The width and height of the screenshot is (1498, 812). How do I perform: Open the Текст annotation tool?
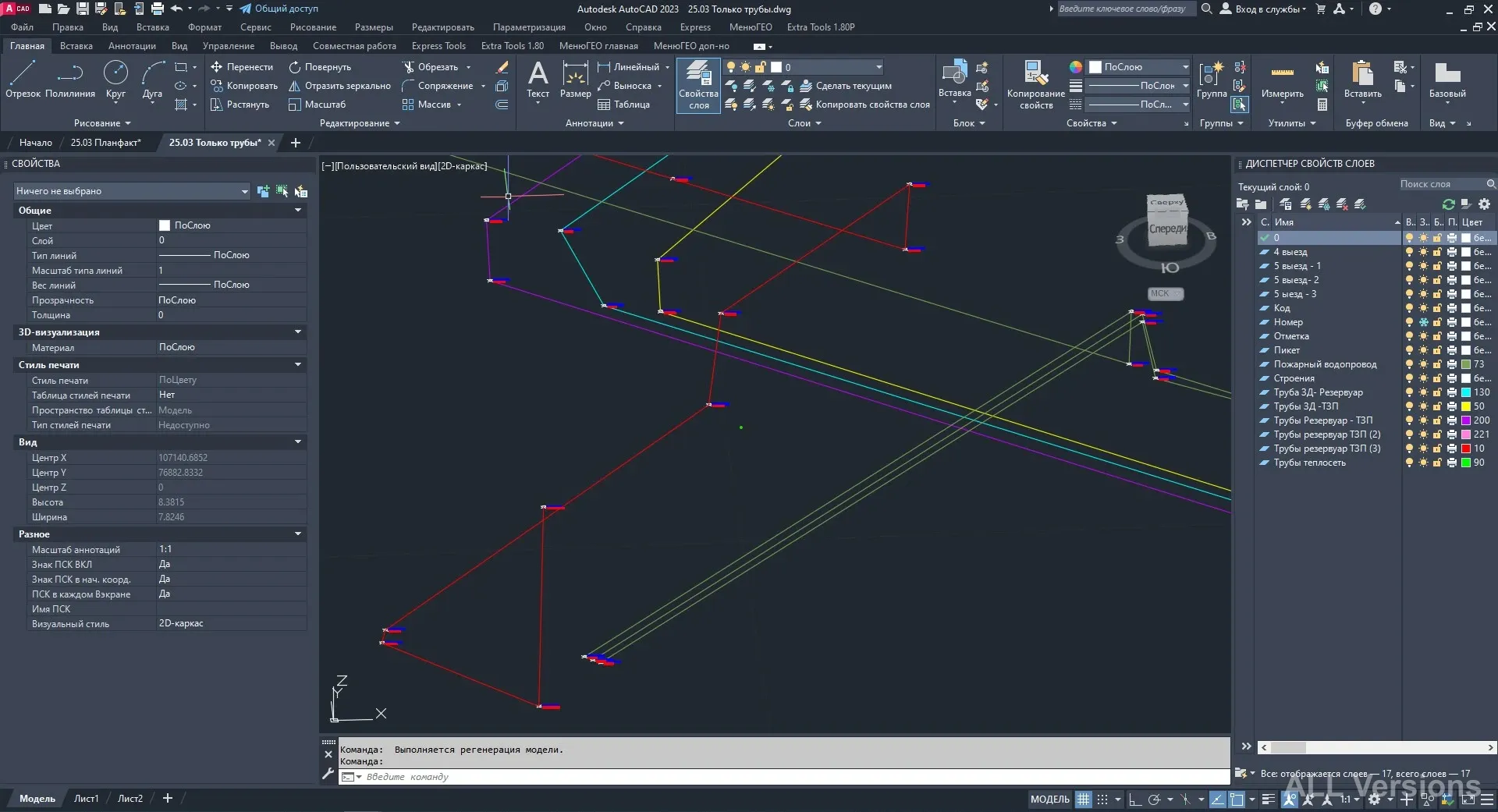538,80
